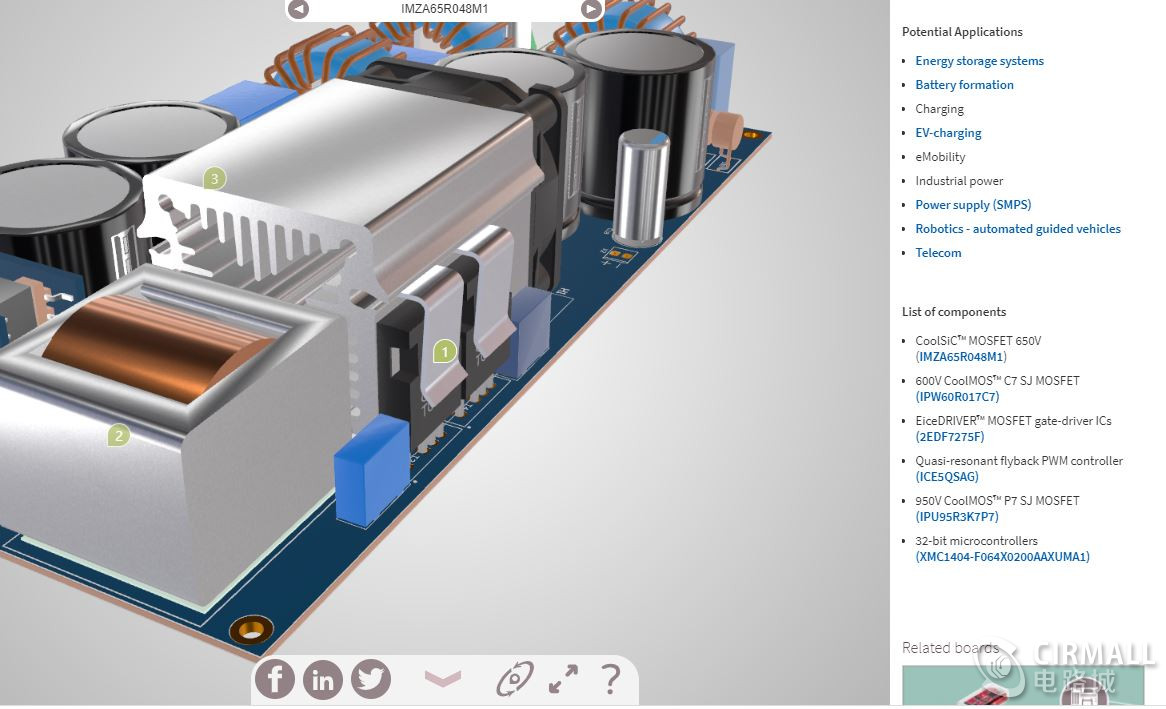Image resolution: width=1166 pixels, height=709 pixels.
Task: Click the related board thumbnail
Action: (x=1022, y=688)
